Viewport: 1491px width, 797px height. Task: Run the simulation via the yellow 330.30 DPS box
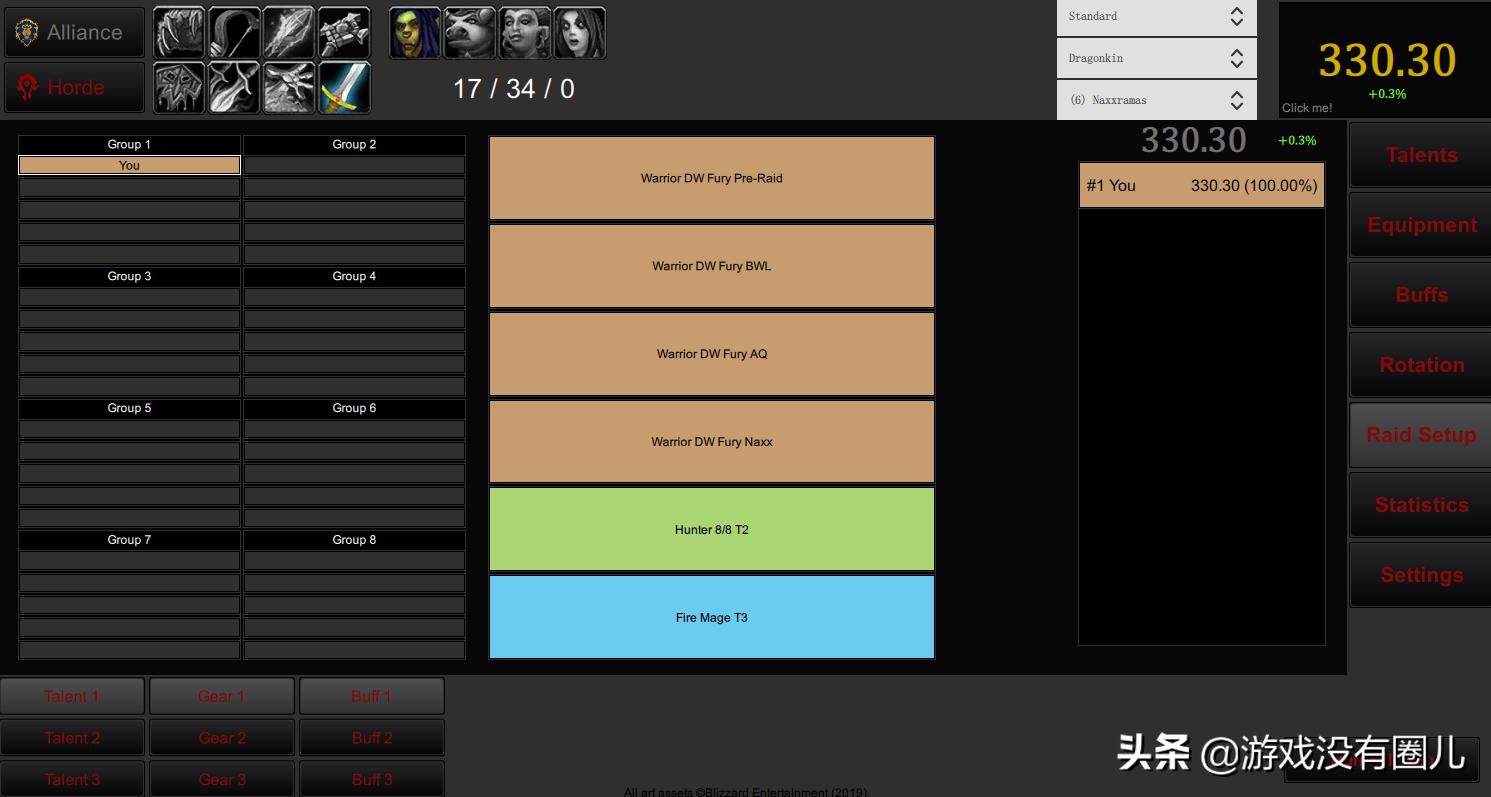(x=1385, y=60)
